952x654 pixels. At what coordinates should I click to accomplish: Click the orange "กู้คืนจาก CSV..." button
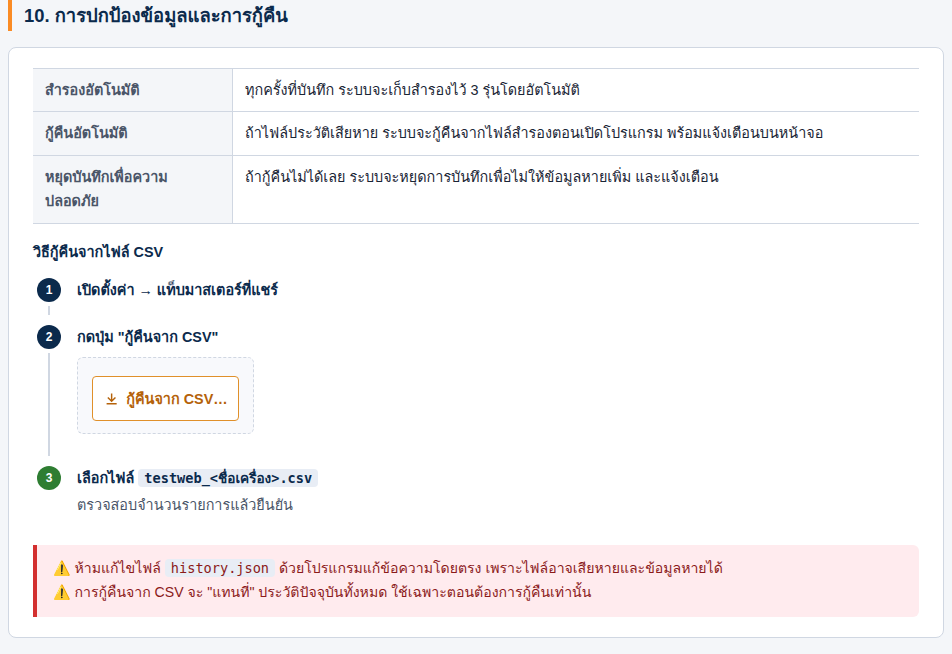click(165, 398)
